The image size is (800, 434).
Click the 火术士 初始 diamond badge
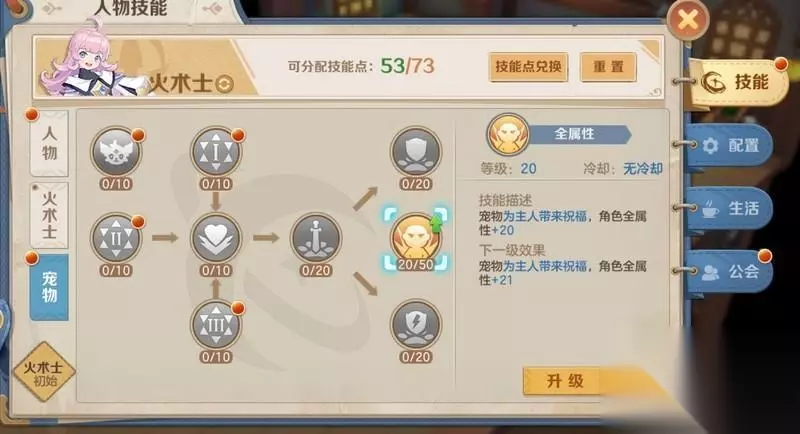(x=44, y=372)
